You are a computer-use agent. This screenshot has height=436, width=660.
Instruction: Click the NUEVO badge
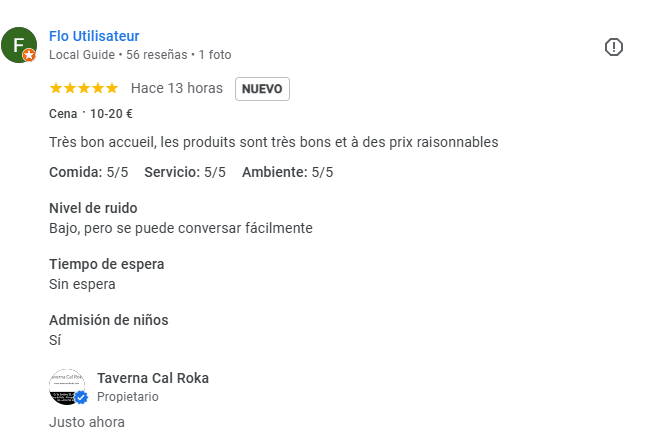pyautogui.click(x=262, y=89)
